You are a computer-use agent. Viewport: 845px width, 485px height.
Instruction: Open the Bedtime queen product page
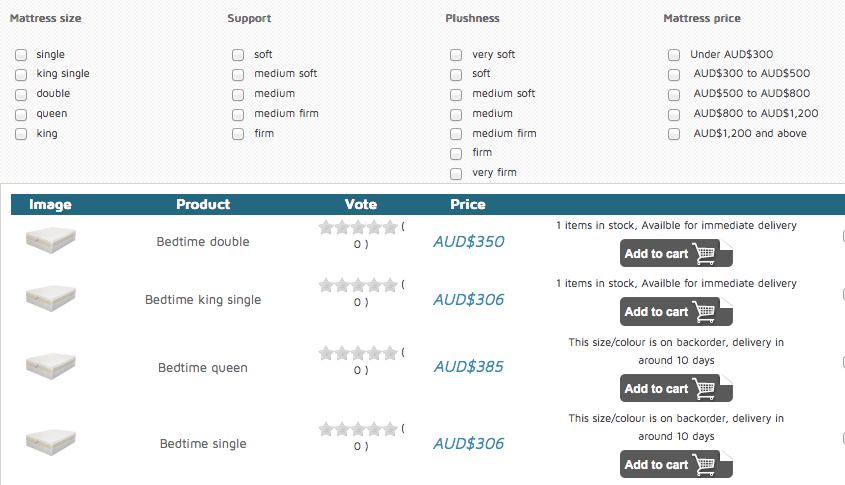click(x=203, y=368)
